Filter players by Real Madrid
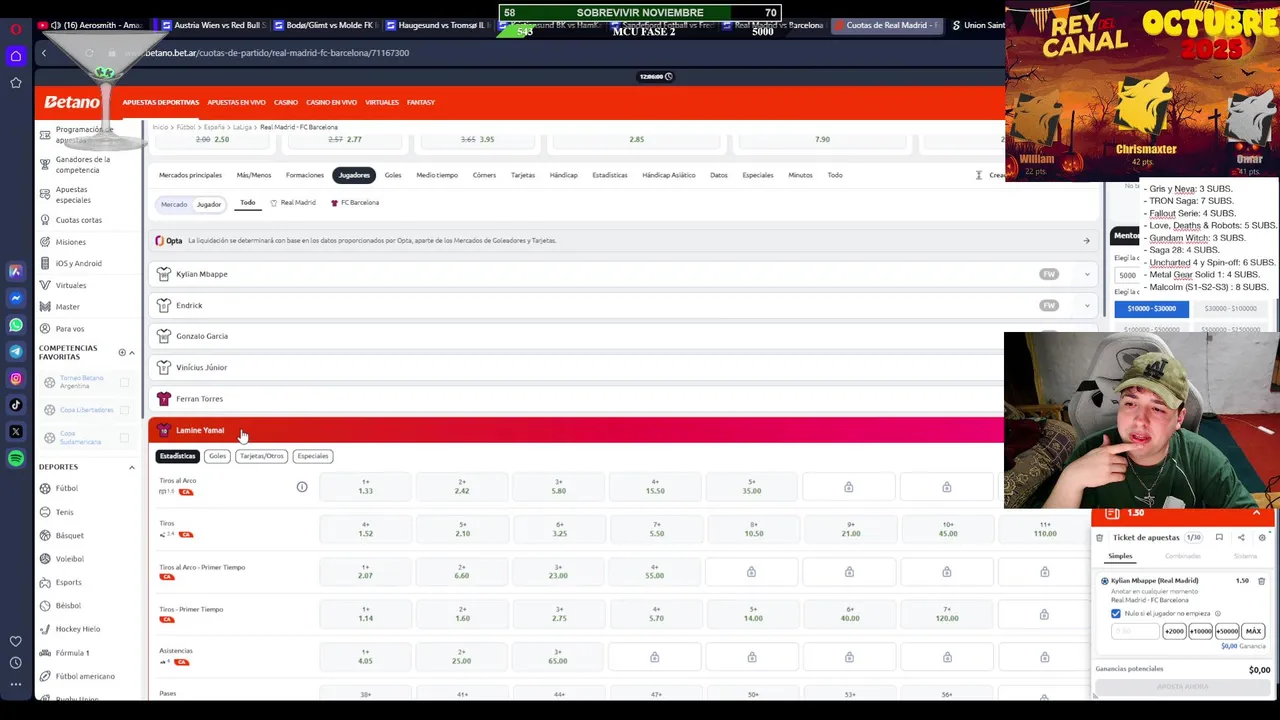 click(293, 203)
